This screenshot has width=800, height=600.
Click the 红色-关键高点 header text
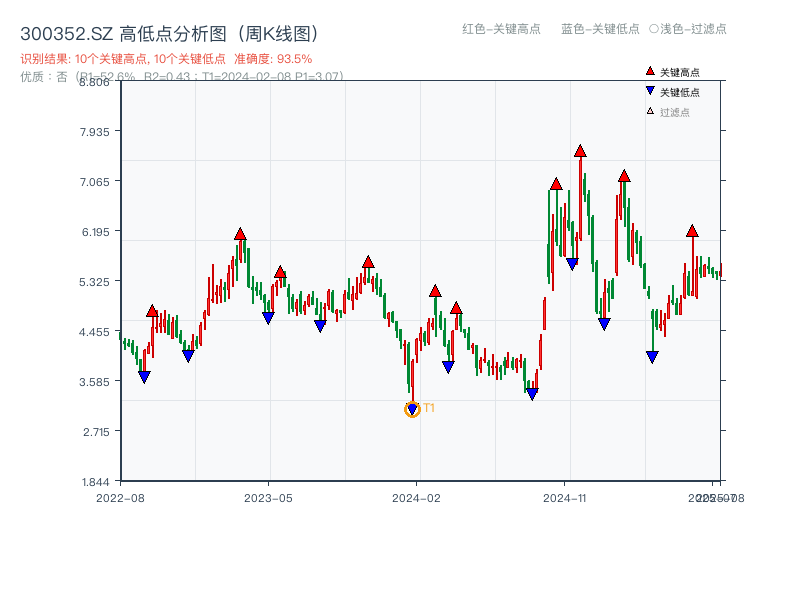click(x=501, y=29)
